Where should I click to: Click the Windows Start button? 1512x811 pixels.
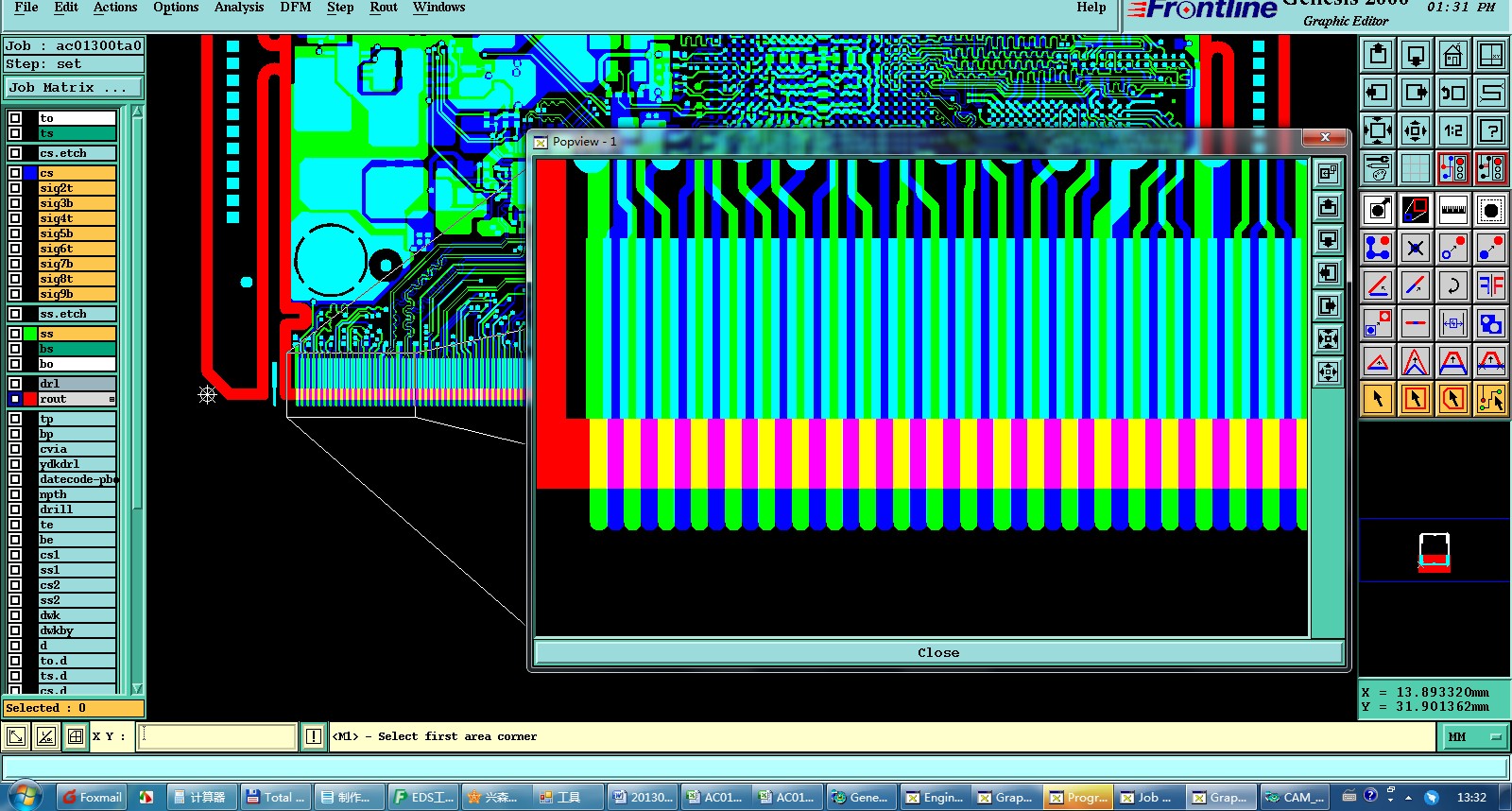point(24,797)
